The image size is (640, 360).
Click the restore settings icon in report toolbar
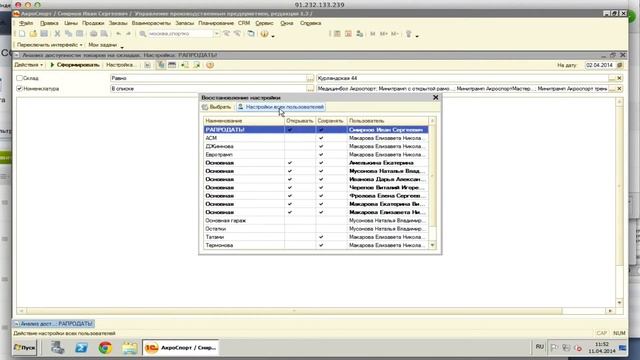185,65
